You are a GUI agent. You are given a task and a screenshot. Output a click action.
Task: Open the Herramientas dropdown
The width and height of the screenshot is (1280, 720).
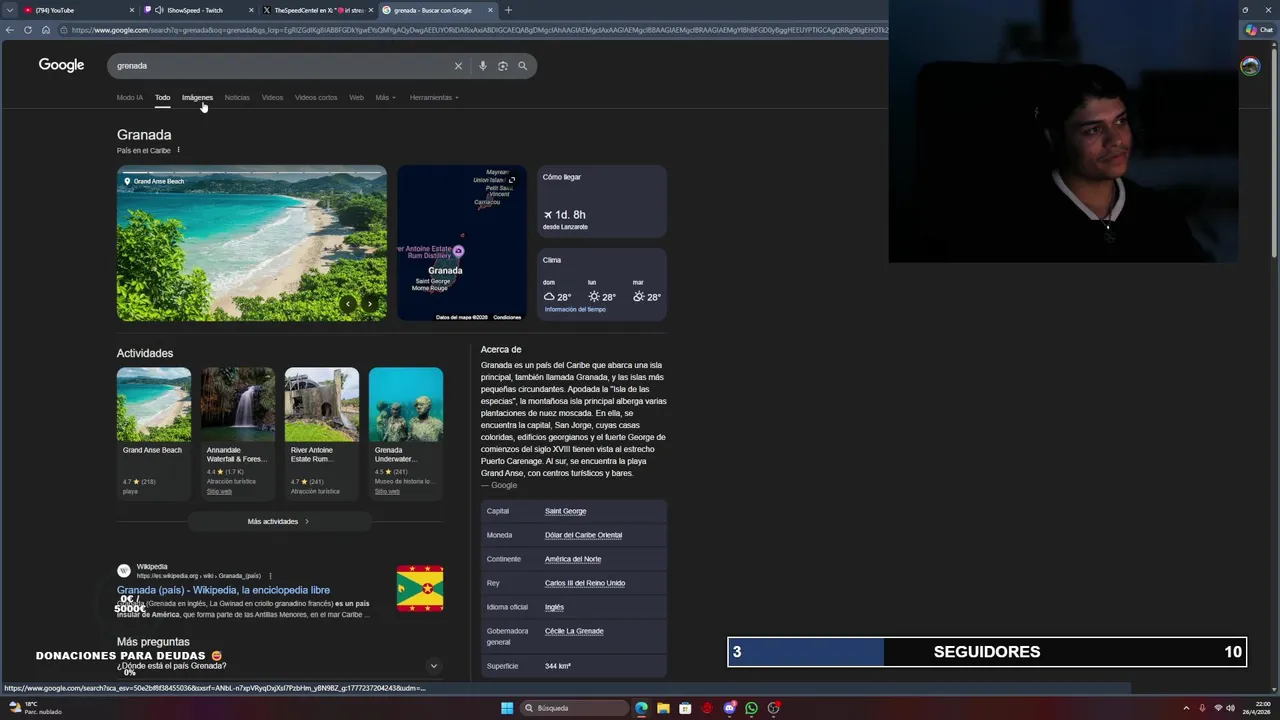pyautogui.click(x=434, y=98)
